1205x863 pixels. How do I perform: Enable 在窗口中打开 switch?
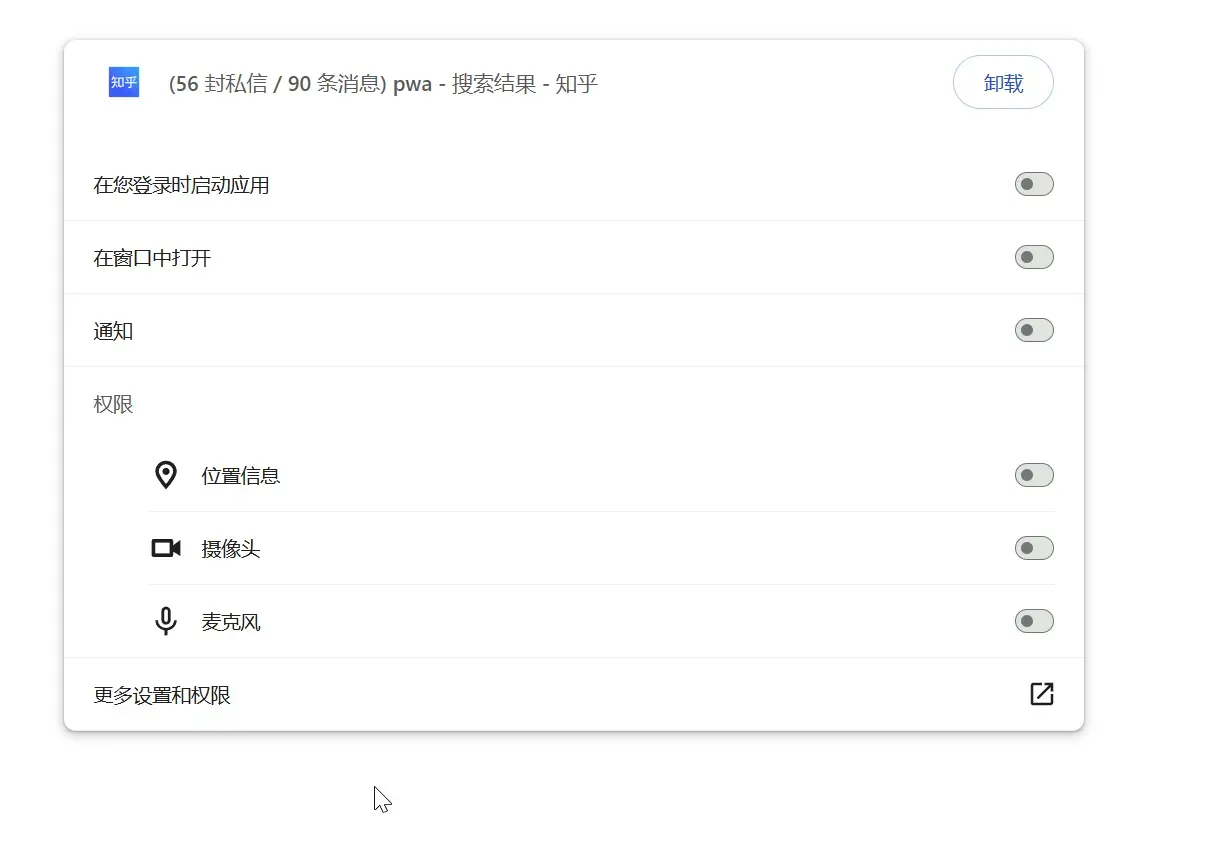coord(1034,257)
